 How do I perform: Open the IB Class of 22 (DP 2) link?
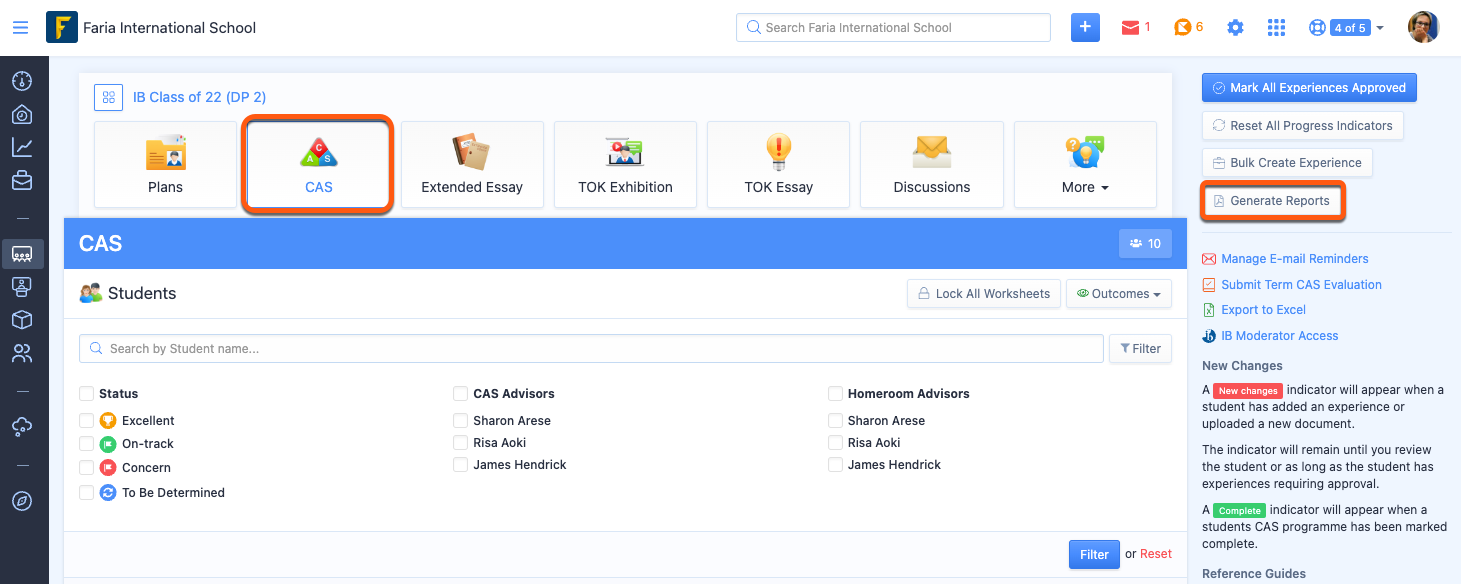point(199,97)
